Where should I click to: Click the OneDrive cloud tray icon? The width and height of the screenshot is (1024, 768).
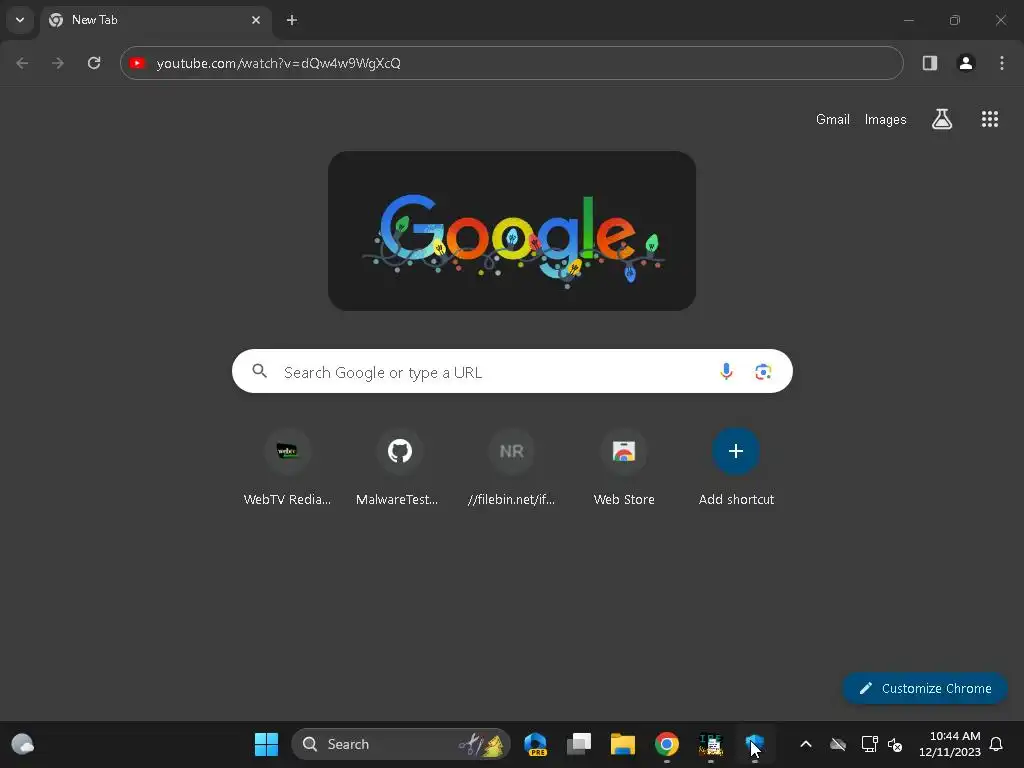click(838, 744)
